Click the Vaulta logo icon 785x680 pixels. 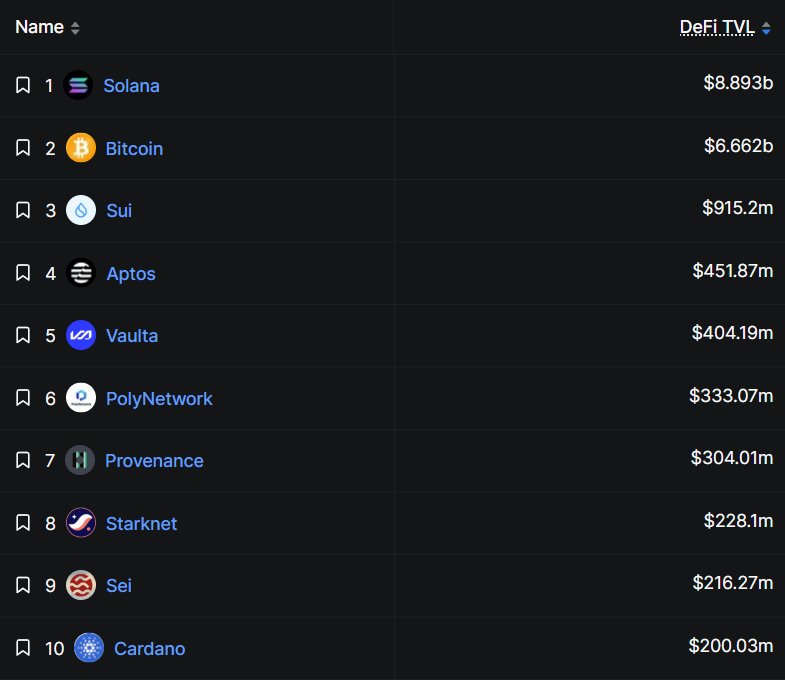click(x=81, y=336)
